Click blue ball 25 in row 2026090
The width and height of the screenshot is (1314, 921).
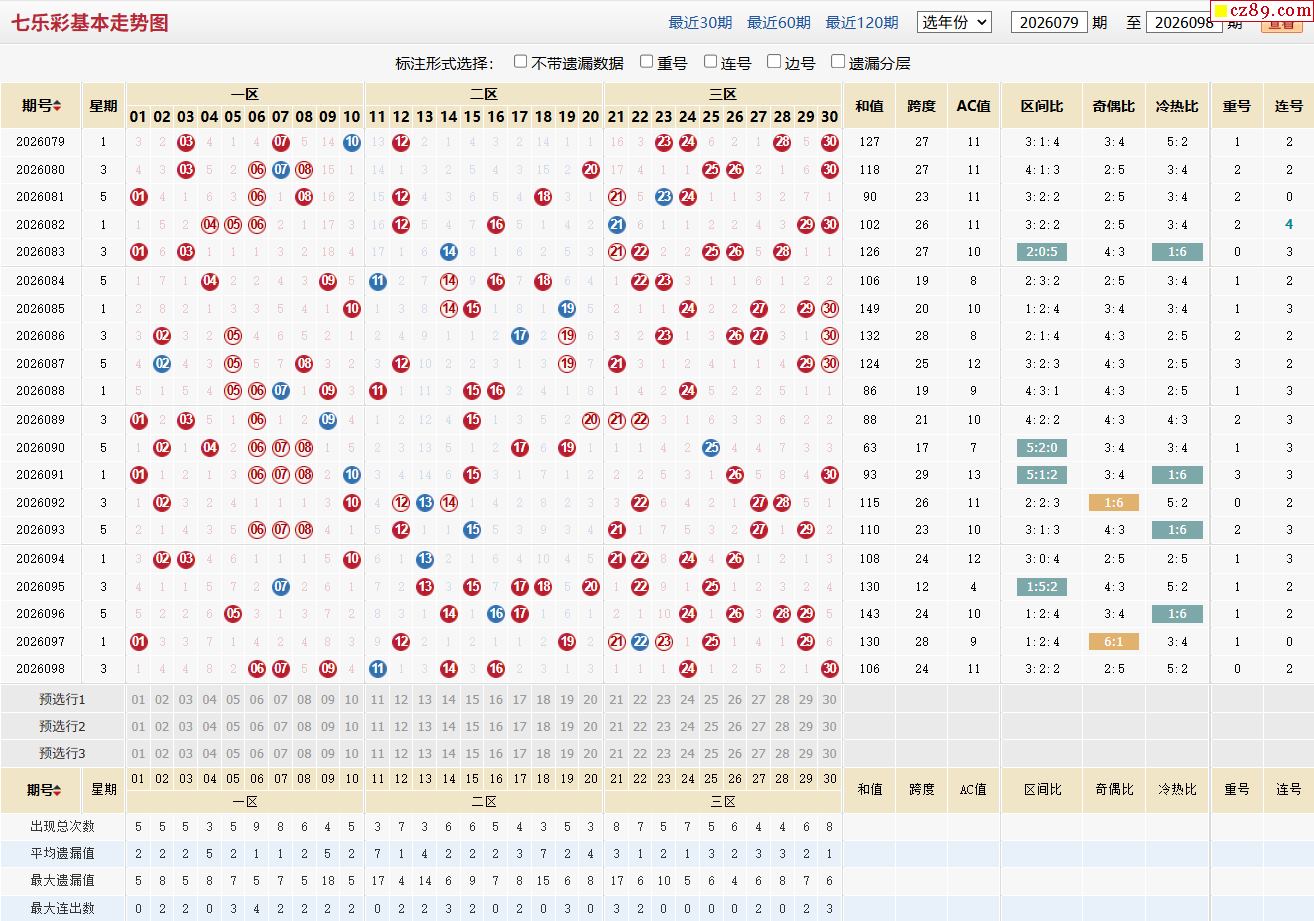pos(711,447)
